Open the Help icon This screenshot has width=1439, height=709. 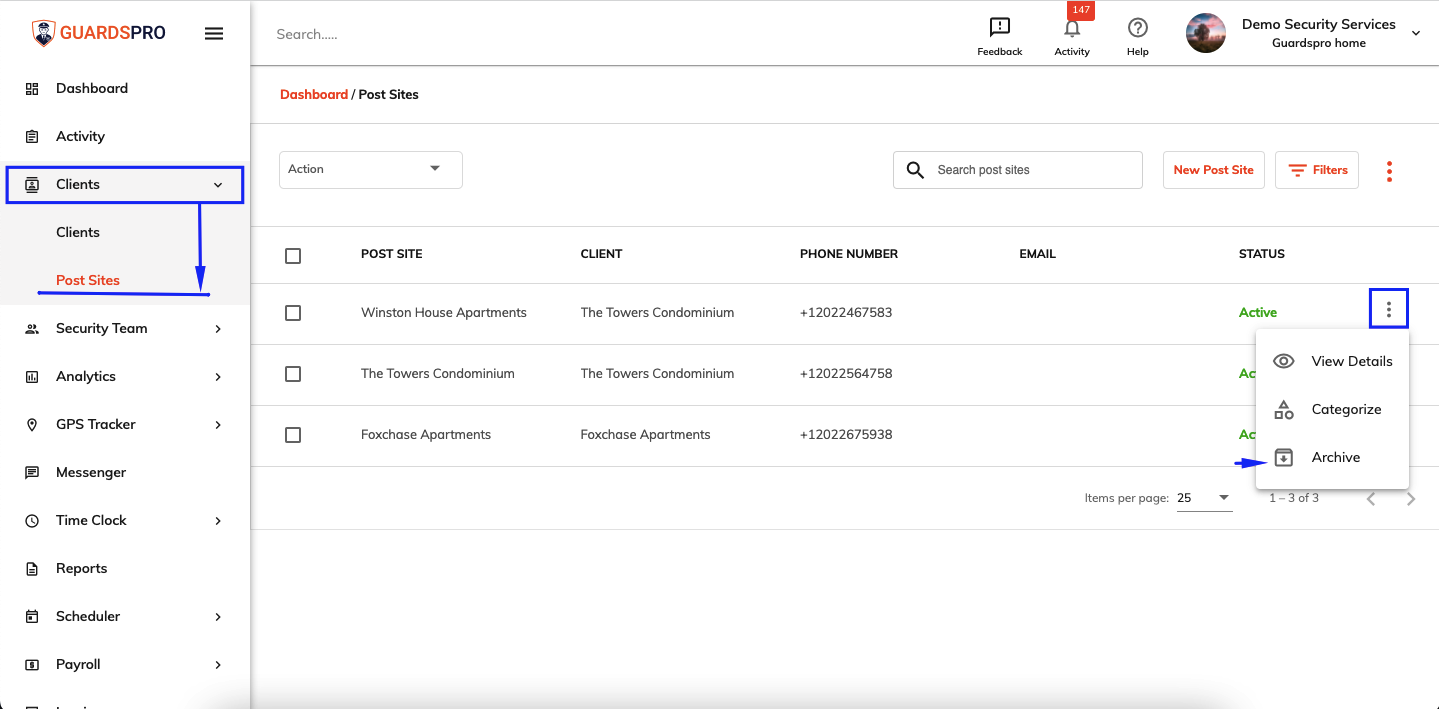pyautogui.click(x=1137, y=36)
